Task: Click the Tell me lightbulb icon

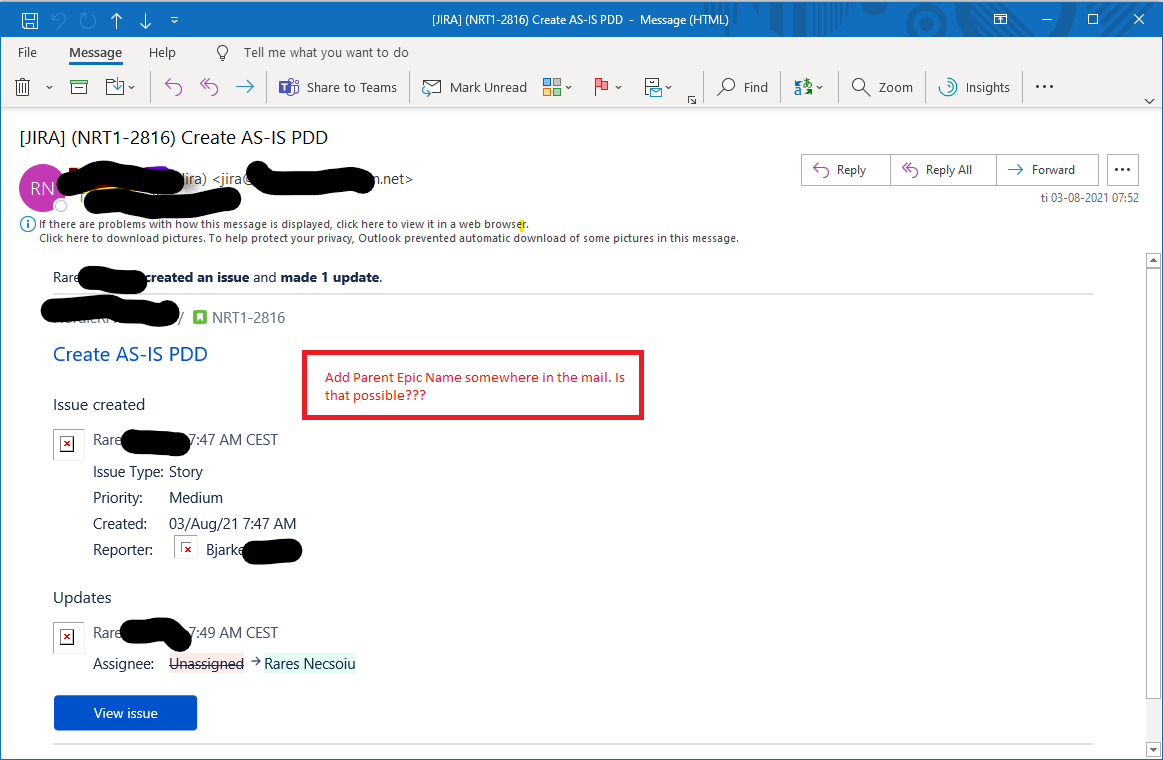Action: coord(222,53)
